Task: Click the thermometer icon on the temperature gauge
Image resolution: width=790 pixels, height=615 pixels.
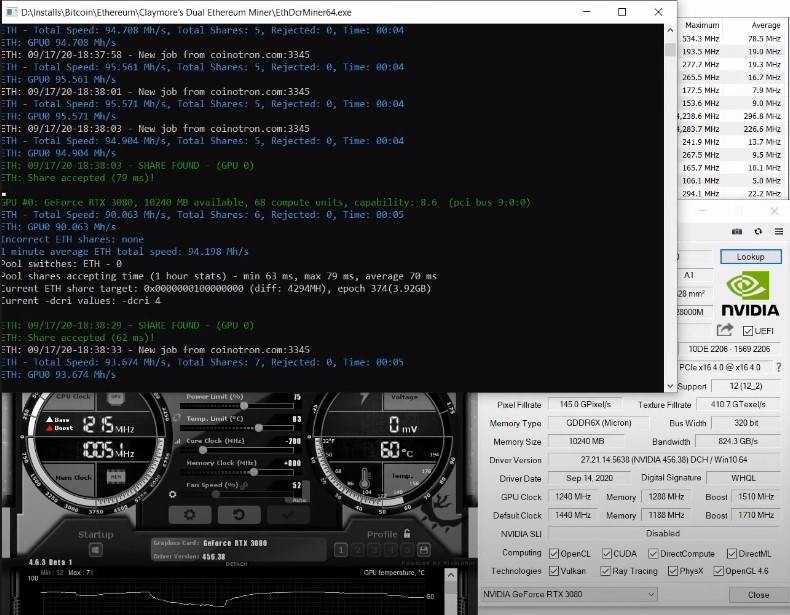Action: click(366, 479)
